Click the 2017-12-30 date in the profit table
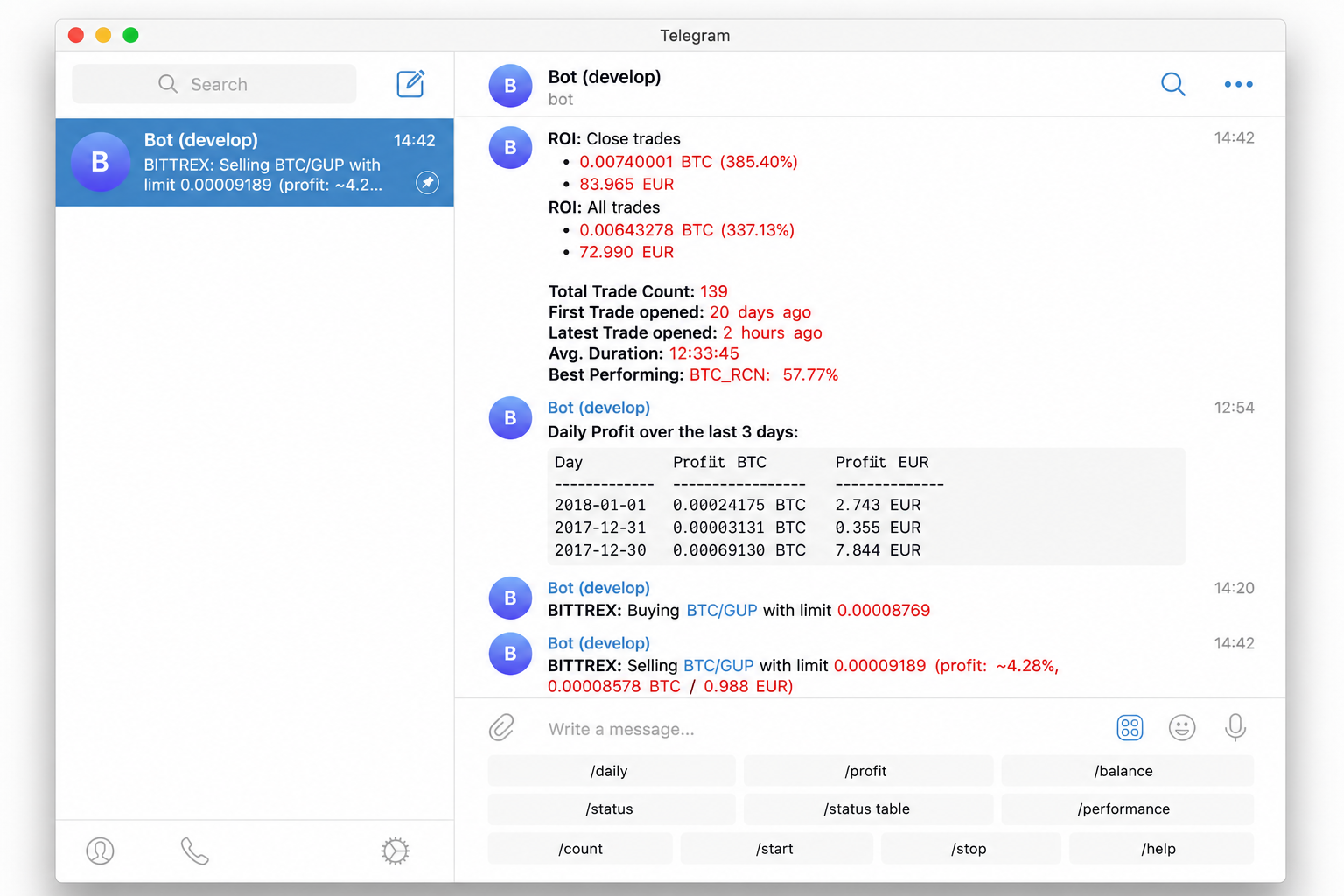The height and width of the screenshot is (896, 1344). tap(600, 550)
